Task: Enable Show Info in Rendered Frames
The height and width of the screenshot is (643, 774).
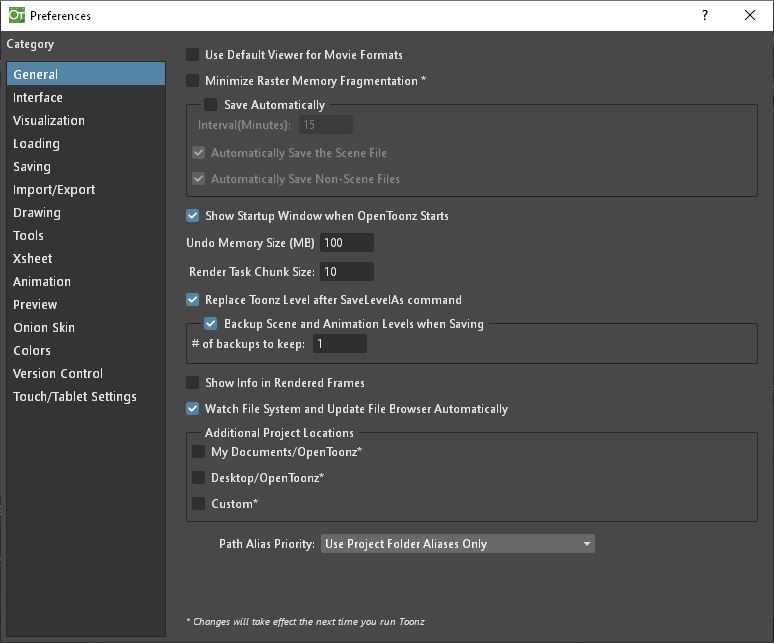Action: (193, 383)
